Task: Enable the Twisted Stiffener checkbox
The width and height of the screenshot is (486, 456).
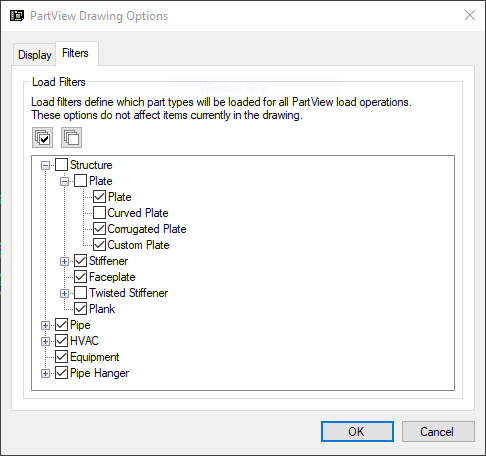Action: 80,293
